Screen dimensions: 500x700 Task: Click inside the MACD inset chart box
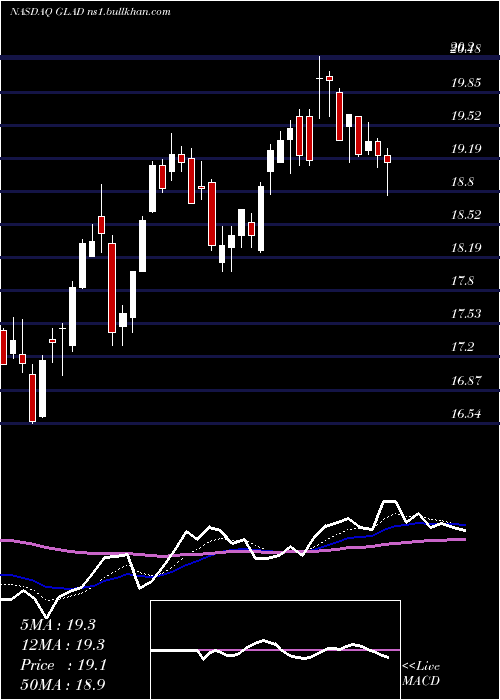[275, 650]
